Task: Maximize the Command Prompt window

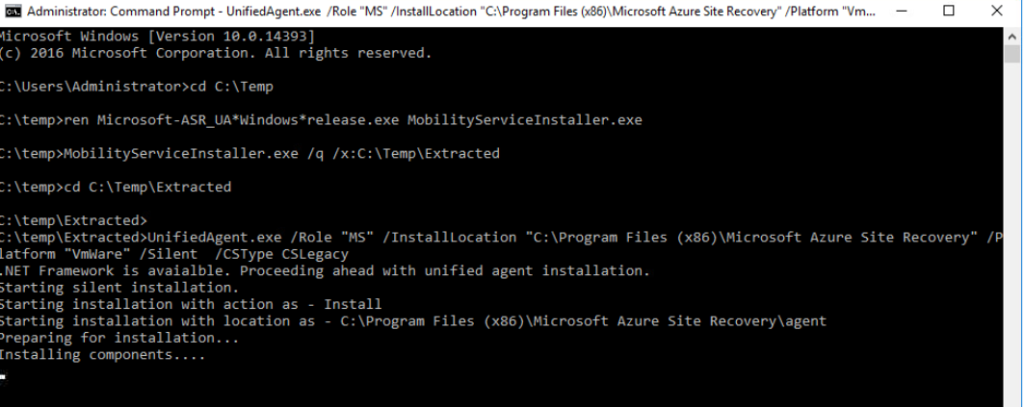Action: point(949,11)
